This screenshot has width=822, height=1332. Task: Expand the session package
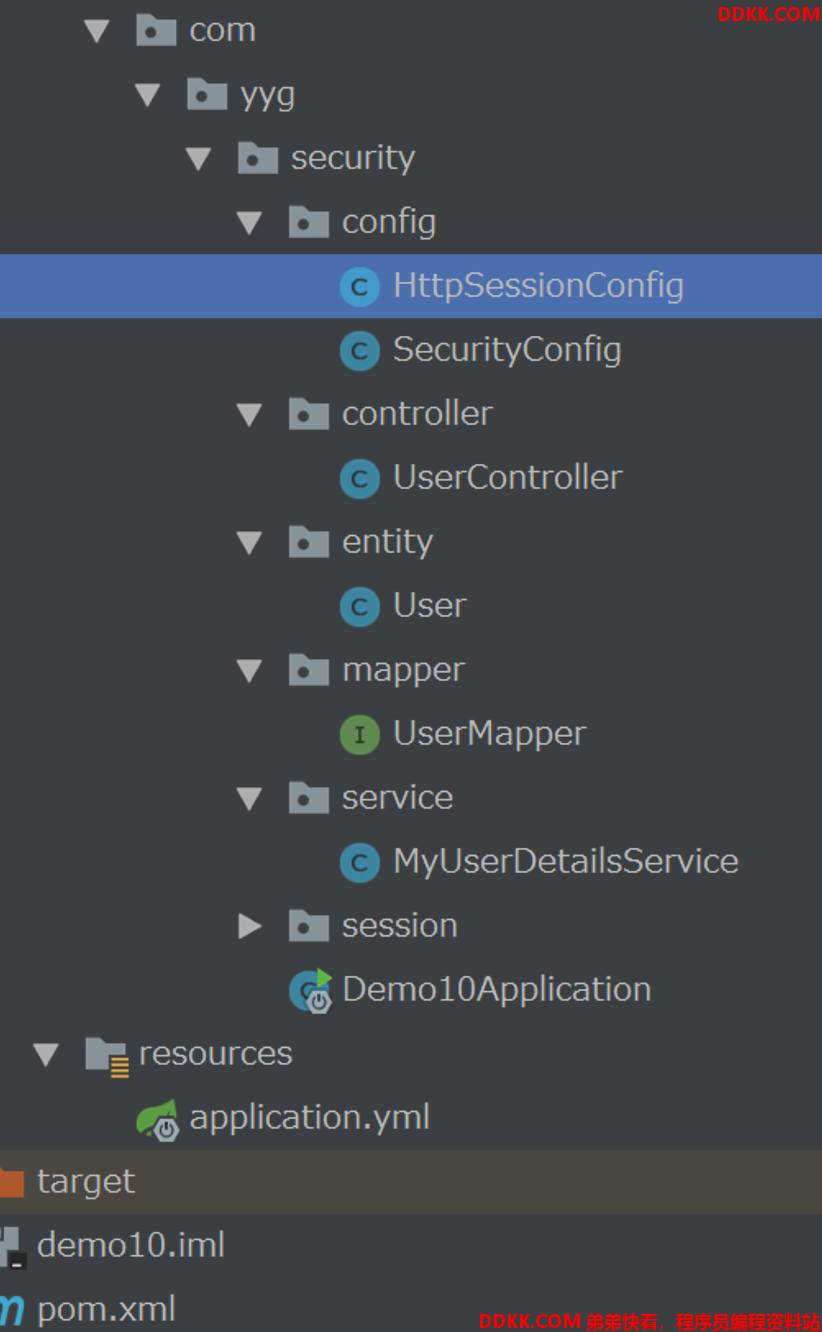coord(249,926)
